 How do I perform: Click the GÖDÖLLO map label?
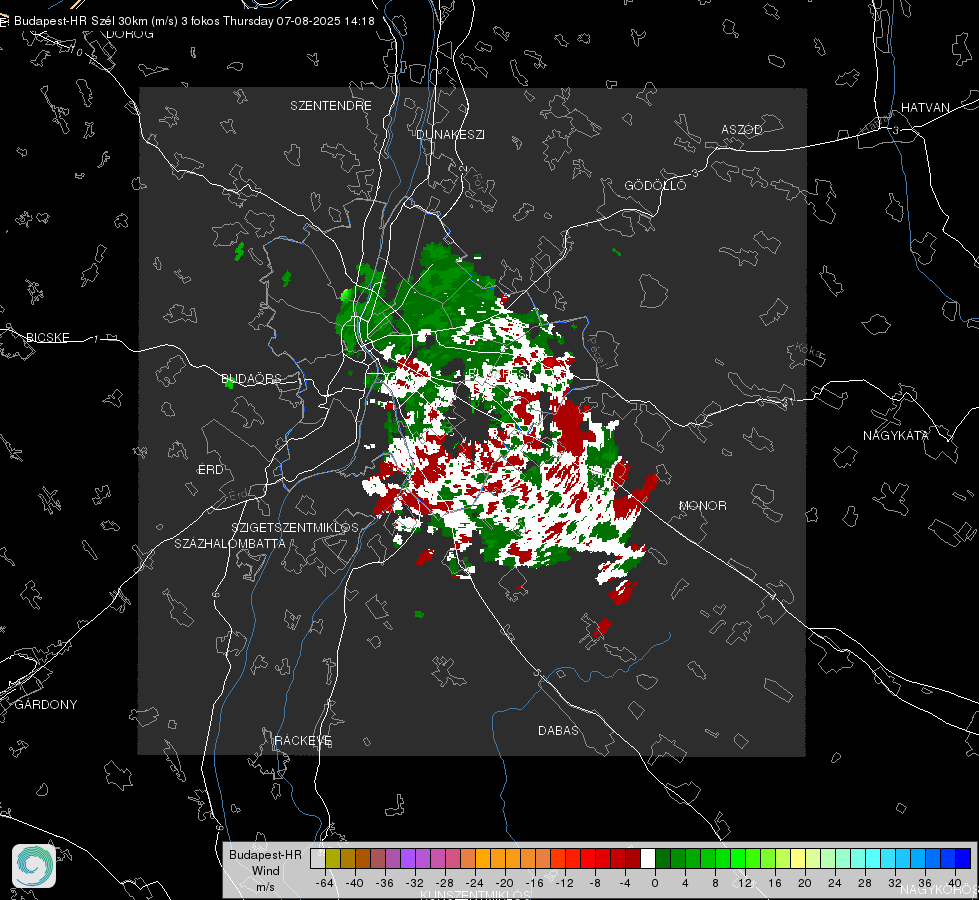656,185
